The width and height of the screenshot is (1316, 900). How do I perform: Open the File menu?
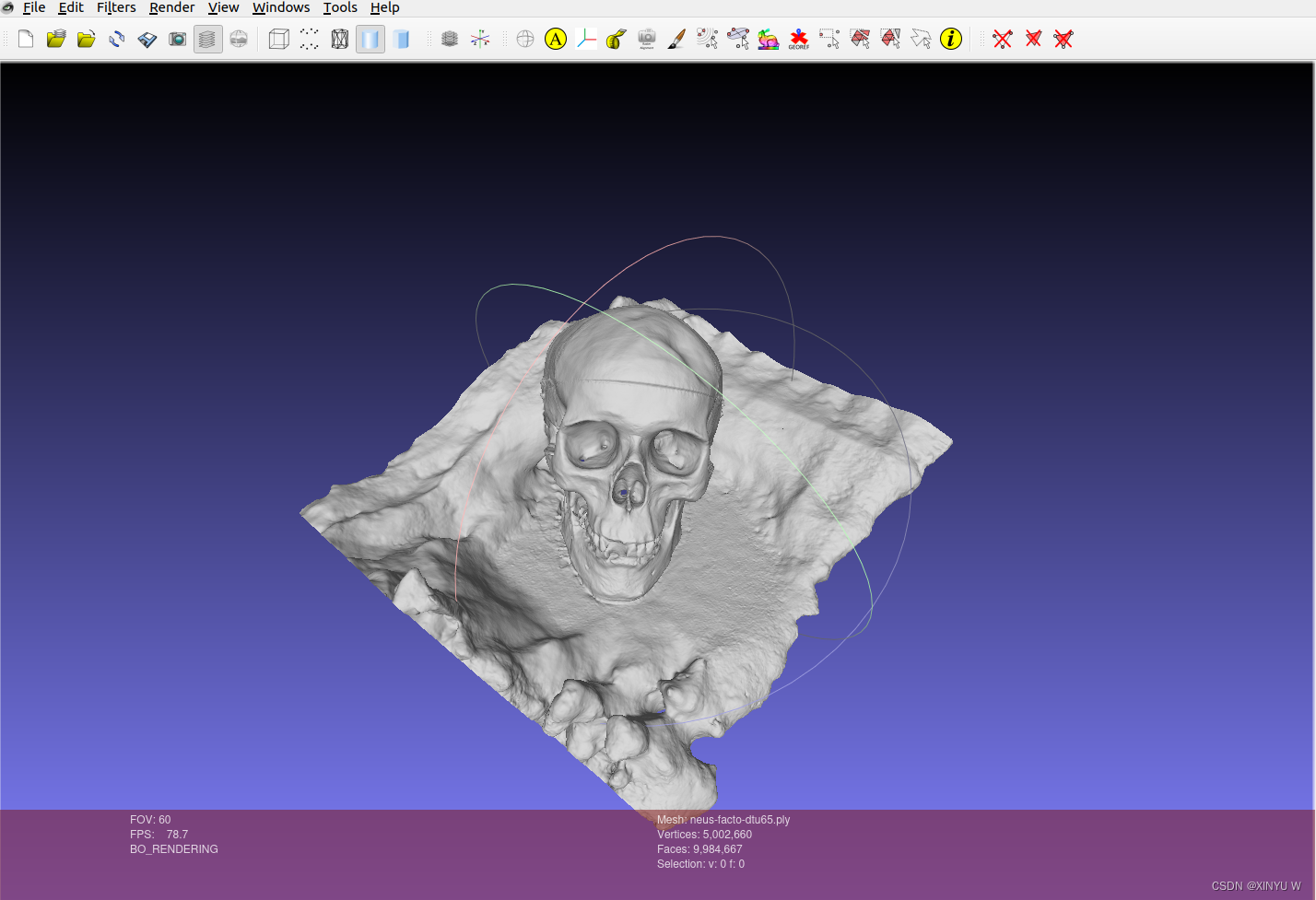tap(34, 7)
